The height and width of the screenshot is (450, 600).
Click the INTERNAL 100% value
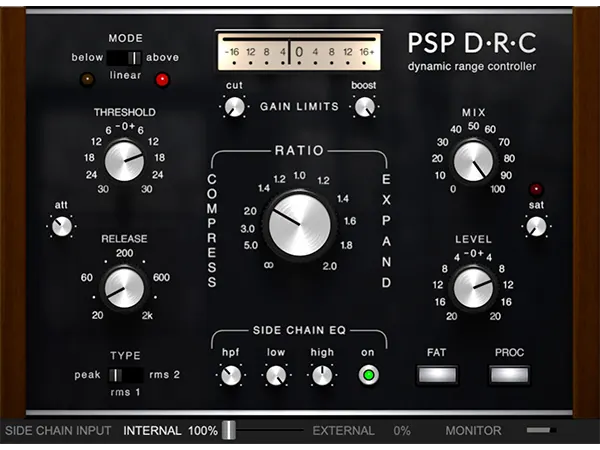pyautogui.click(x=170, y=430)
